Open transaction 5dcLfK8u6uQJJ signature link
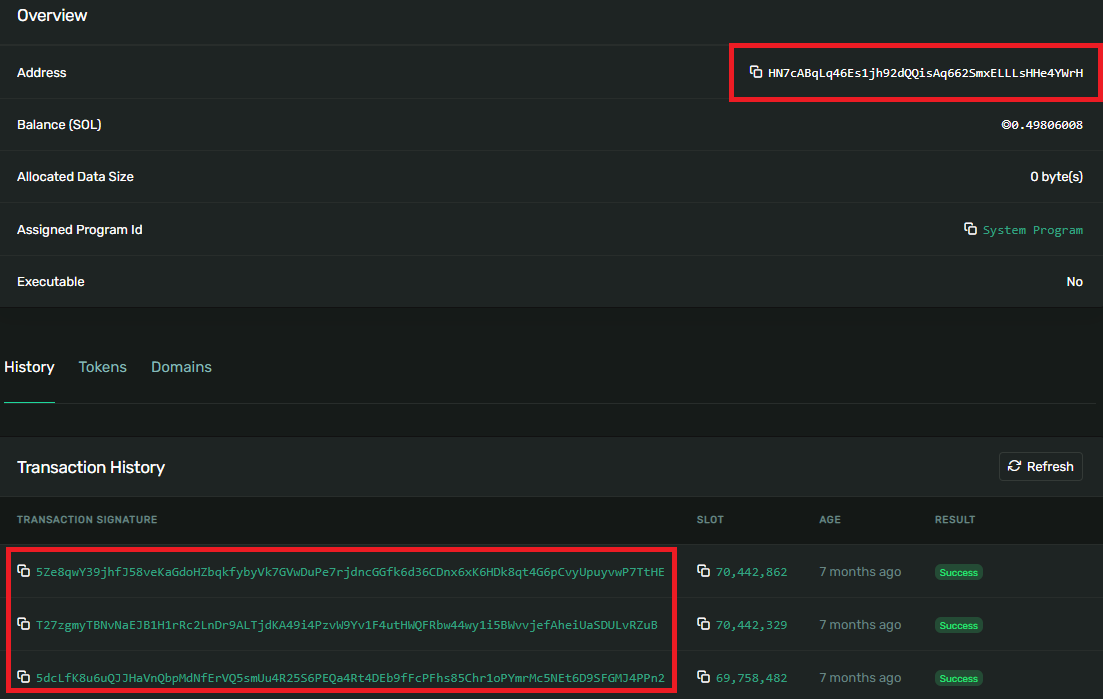 (x=350, y=678)
